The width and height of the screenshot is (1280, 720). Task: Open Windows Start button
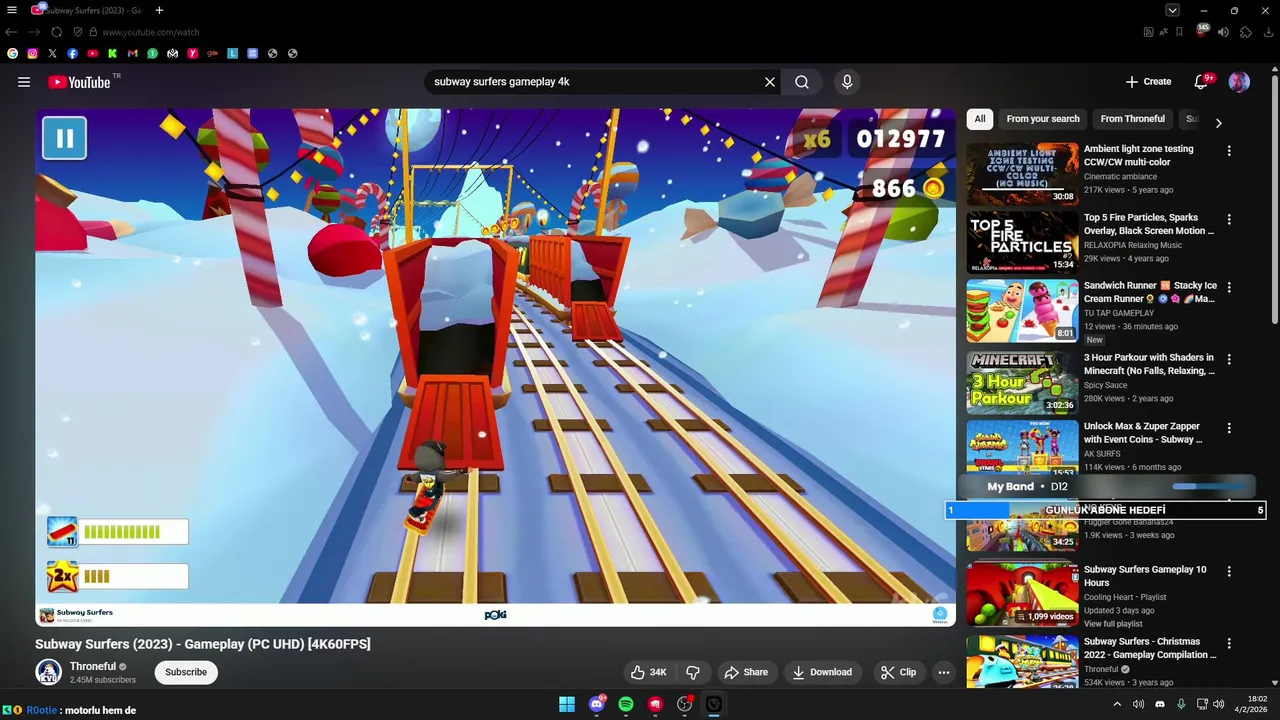tap(567, 704)
